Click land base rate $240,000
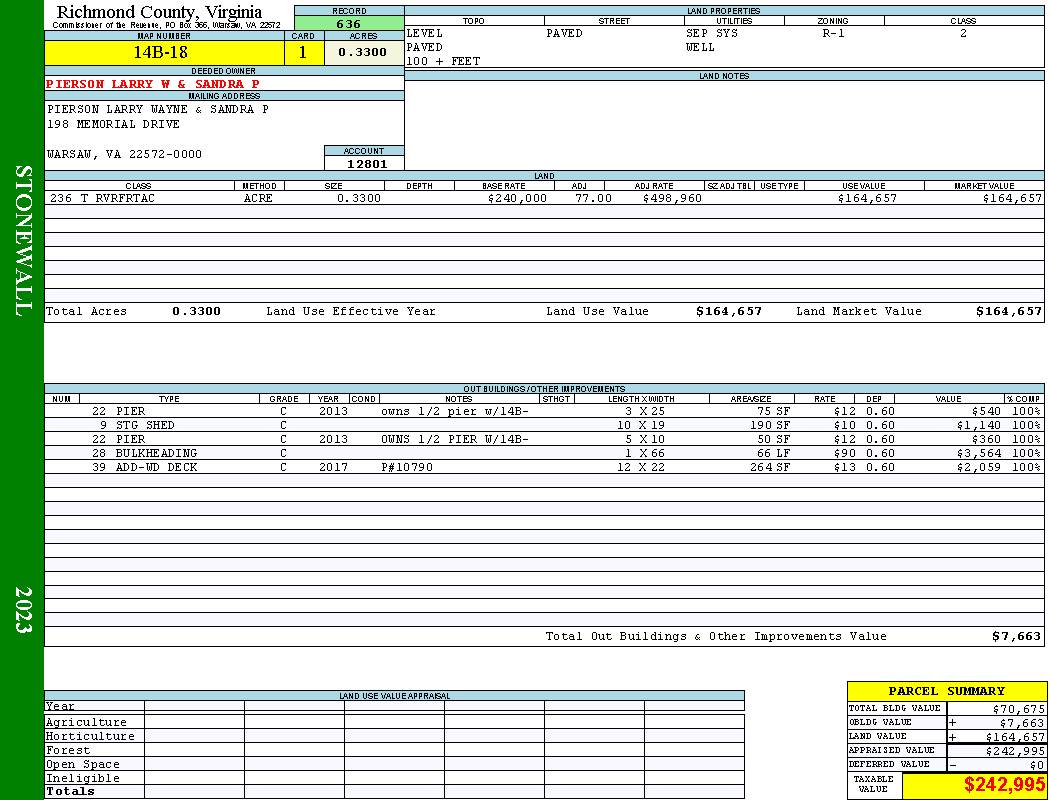 coord(517,198)
